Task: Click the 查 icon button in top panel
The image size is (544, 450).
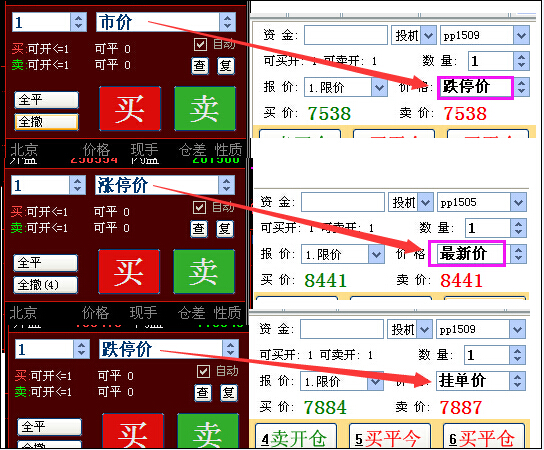Action: coord(200,66)
